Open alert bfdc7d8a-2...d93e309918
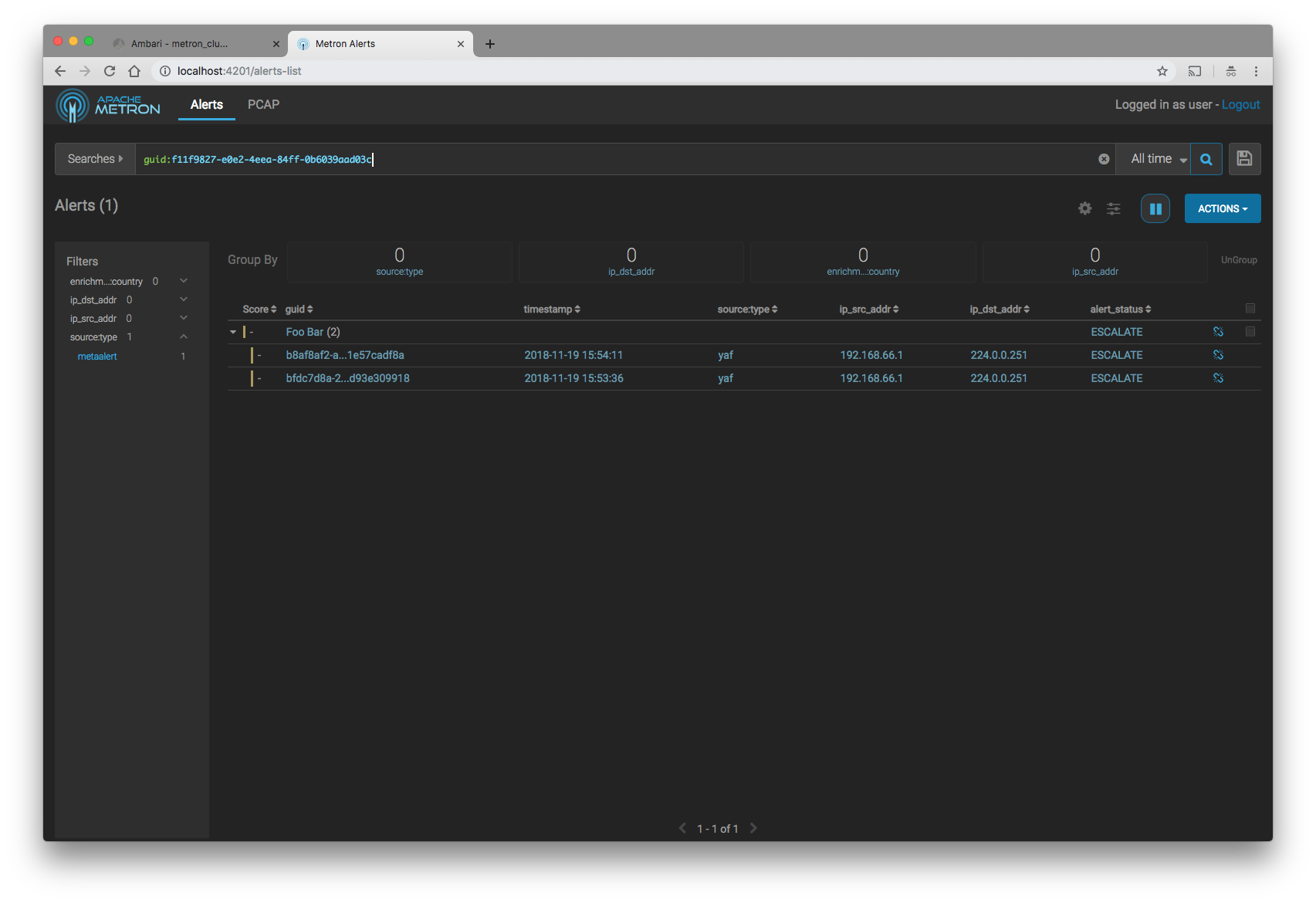This screenshot has width=1316, height=903. [x=347, y=378]
